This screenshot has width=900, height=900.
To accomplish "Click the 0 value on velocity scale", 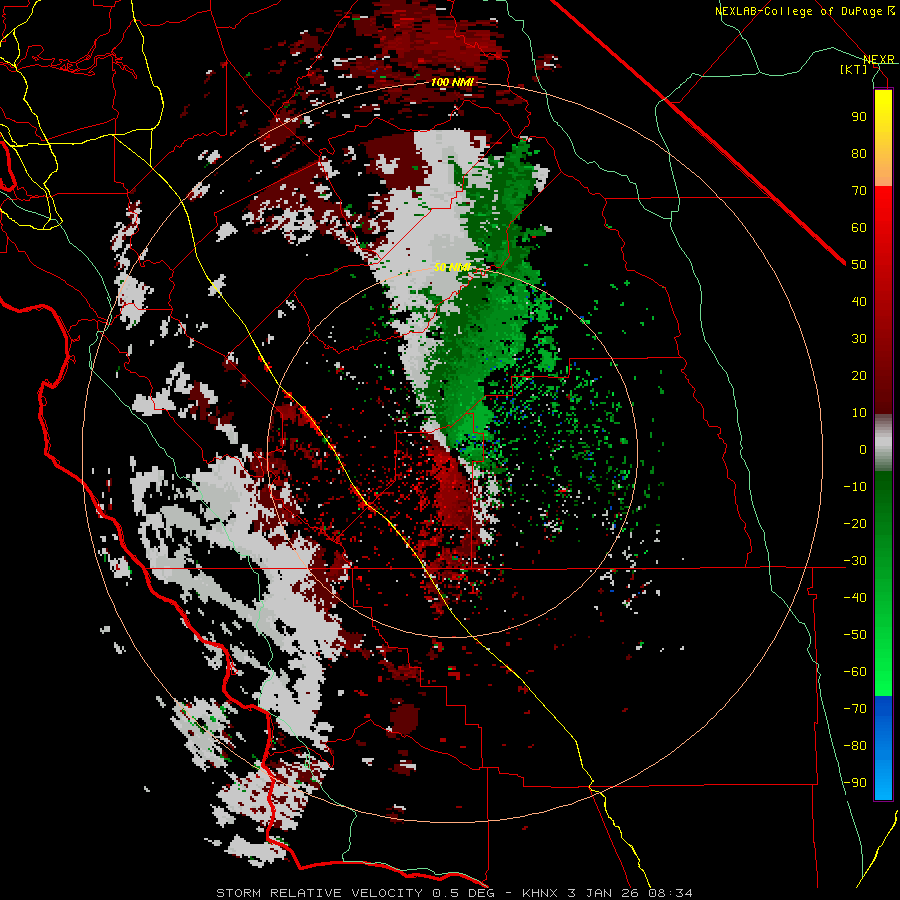I will click(x=863, y=449).
